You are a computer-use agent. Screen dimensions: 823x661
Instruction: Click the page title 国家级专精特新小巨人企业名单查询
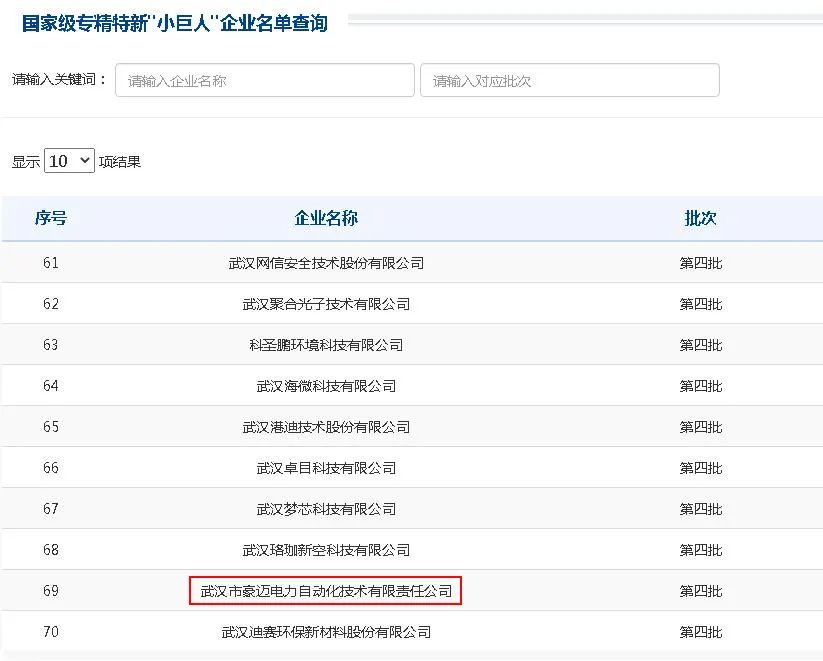[x=175, y=23]
